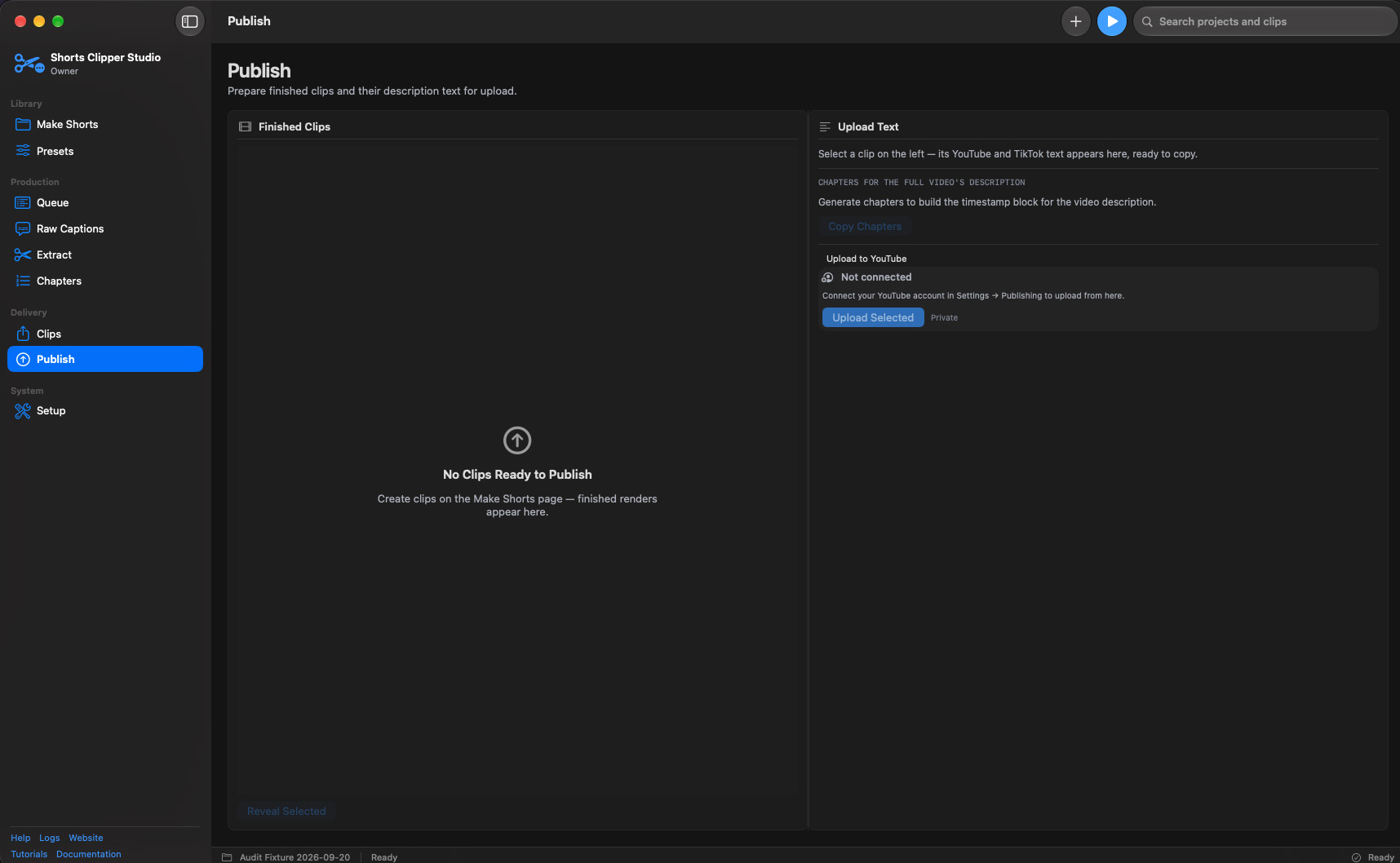This screenshot has height=863, width=1400.
Task: Open Extract scissors icon
Action: point(23,254)
